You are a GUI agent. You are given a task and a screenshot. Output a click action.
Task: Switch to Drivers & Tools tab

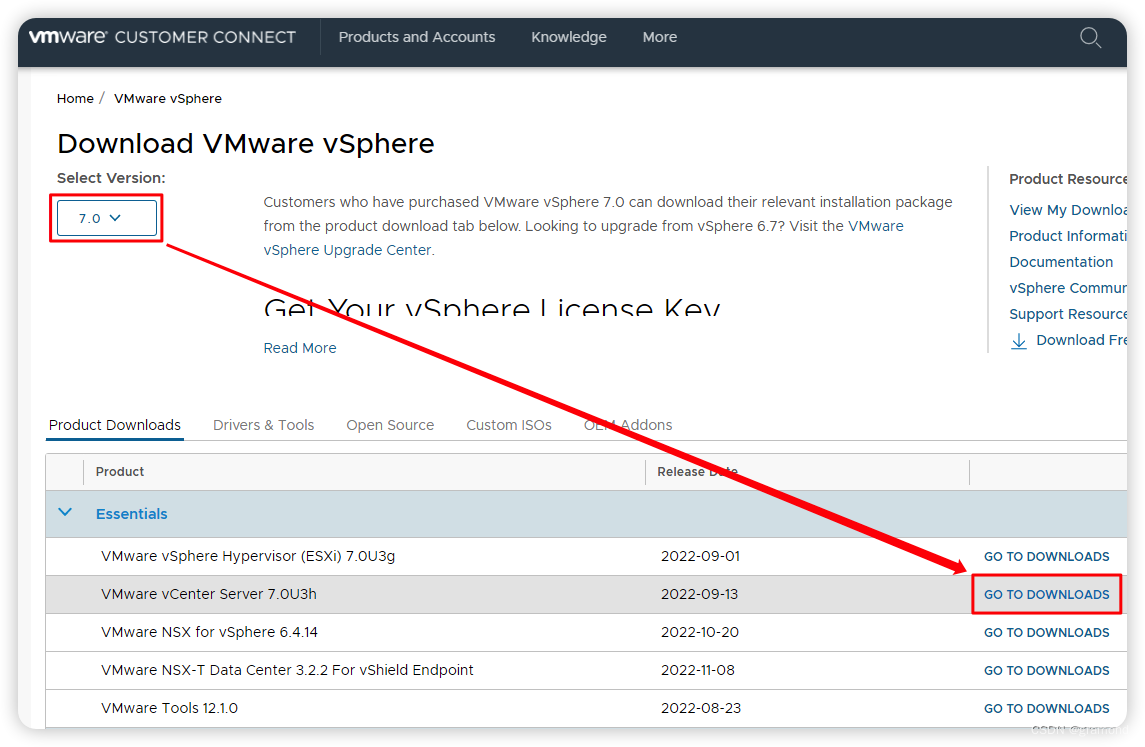coord(264,425)
